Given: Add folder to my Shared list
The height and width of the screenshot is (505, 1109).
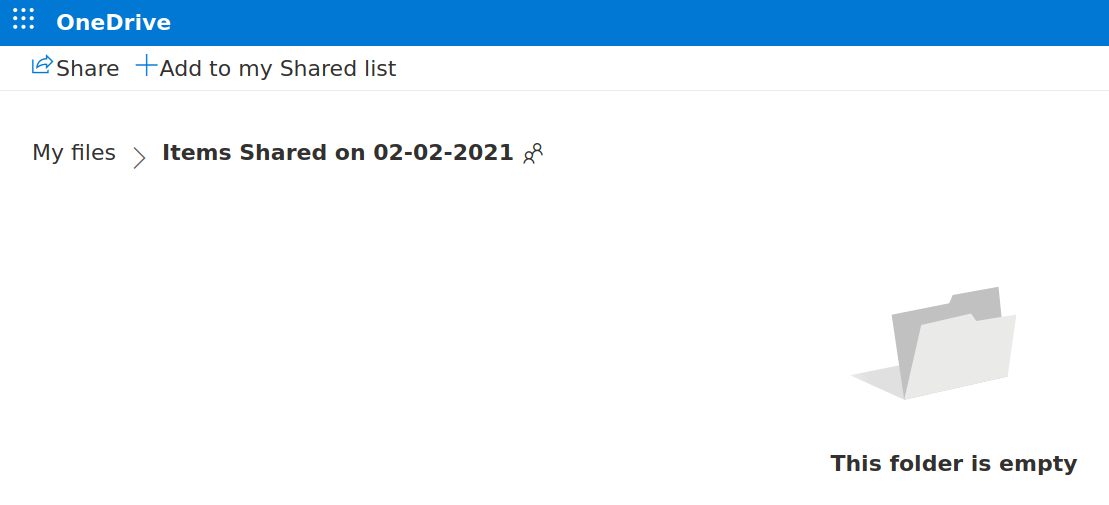Looking at the screenshot, I should click(266, 68).
